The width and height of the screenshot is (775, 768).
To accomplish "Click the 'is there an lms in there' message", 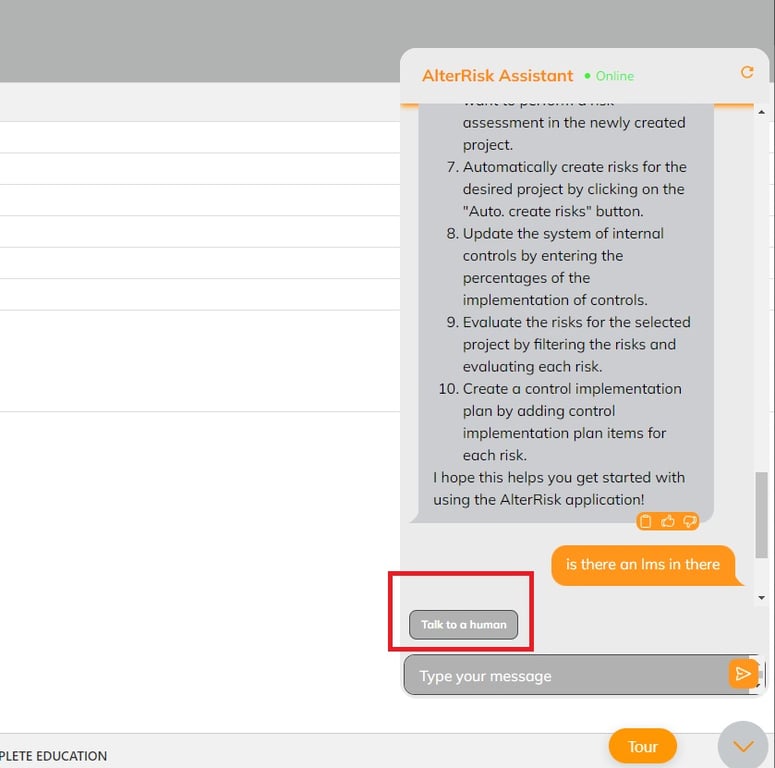I will point(643,565).
